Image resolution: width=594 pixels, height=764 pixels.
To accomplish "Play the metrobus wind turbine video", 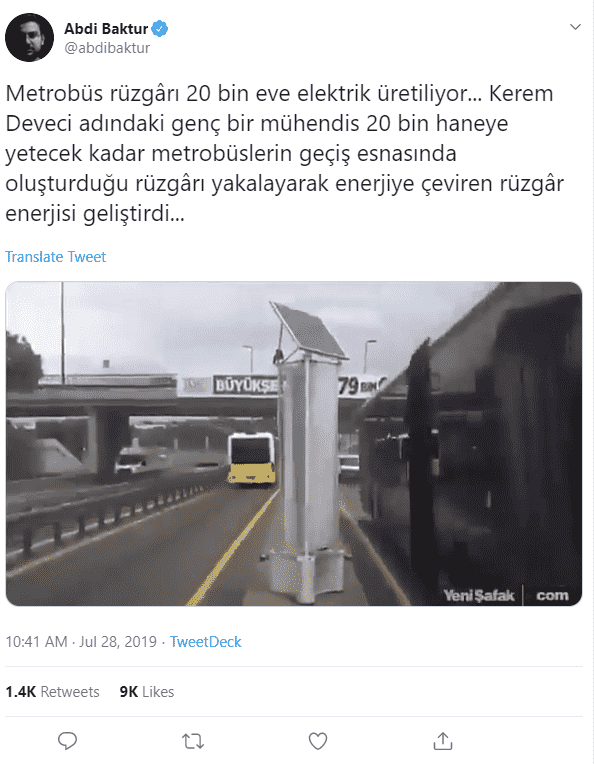I will pyautogui.click(x=294, y=444).
